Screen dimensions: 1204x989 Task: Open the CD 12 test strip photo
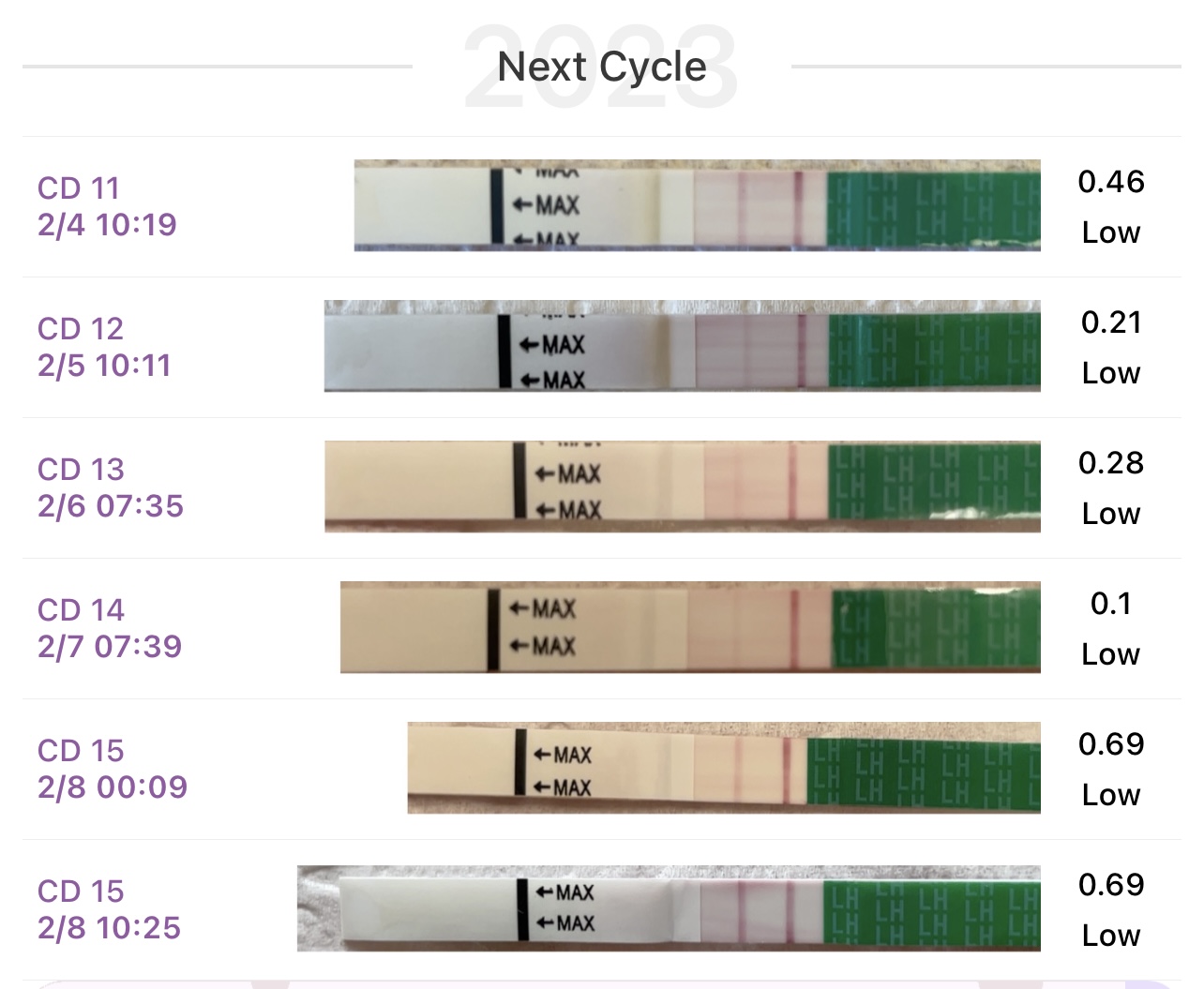pos(682,346)
